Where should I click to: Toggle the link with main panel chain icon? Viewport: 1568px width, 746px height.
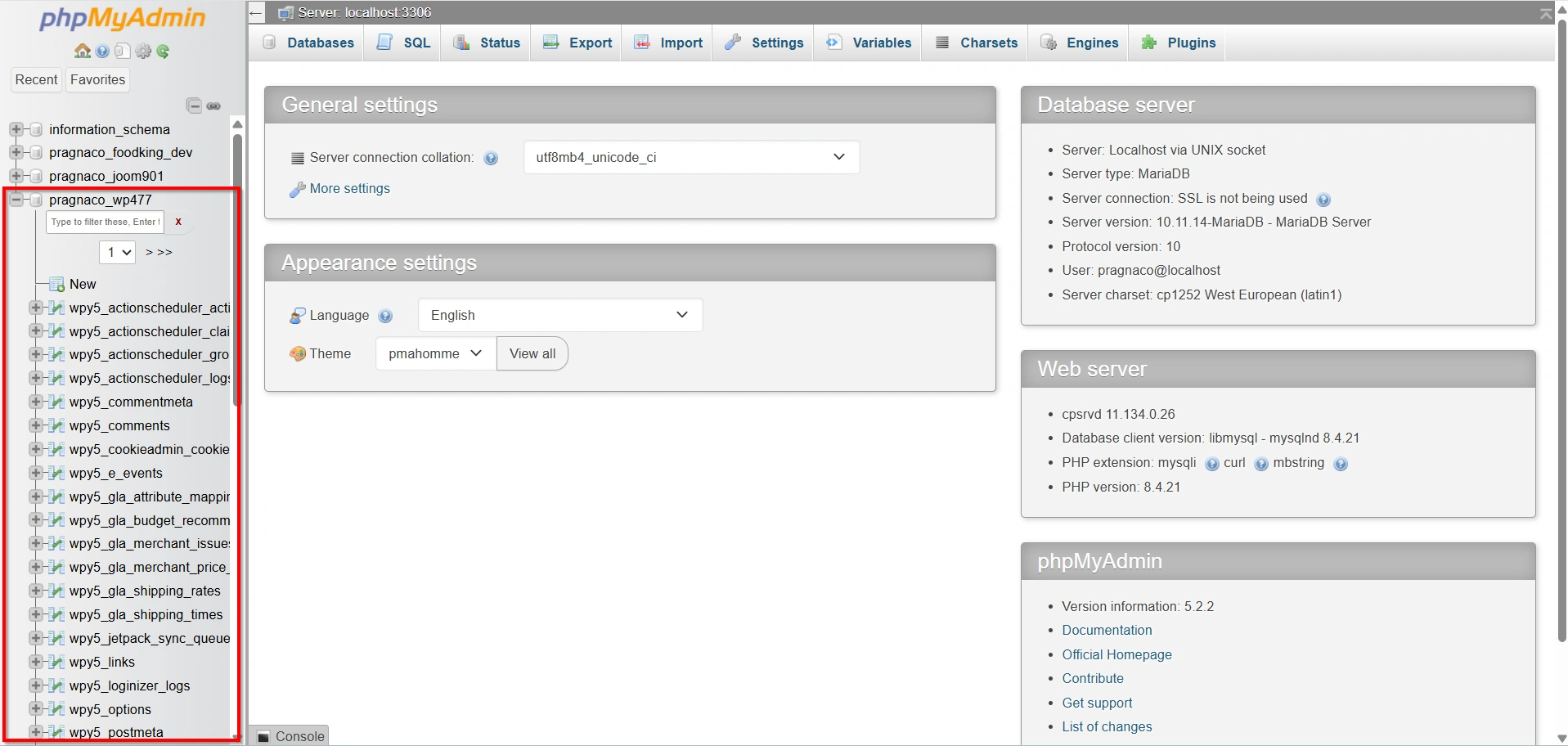point(213,106)
